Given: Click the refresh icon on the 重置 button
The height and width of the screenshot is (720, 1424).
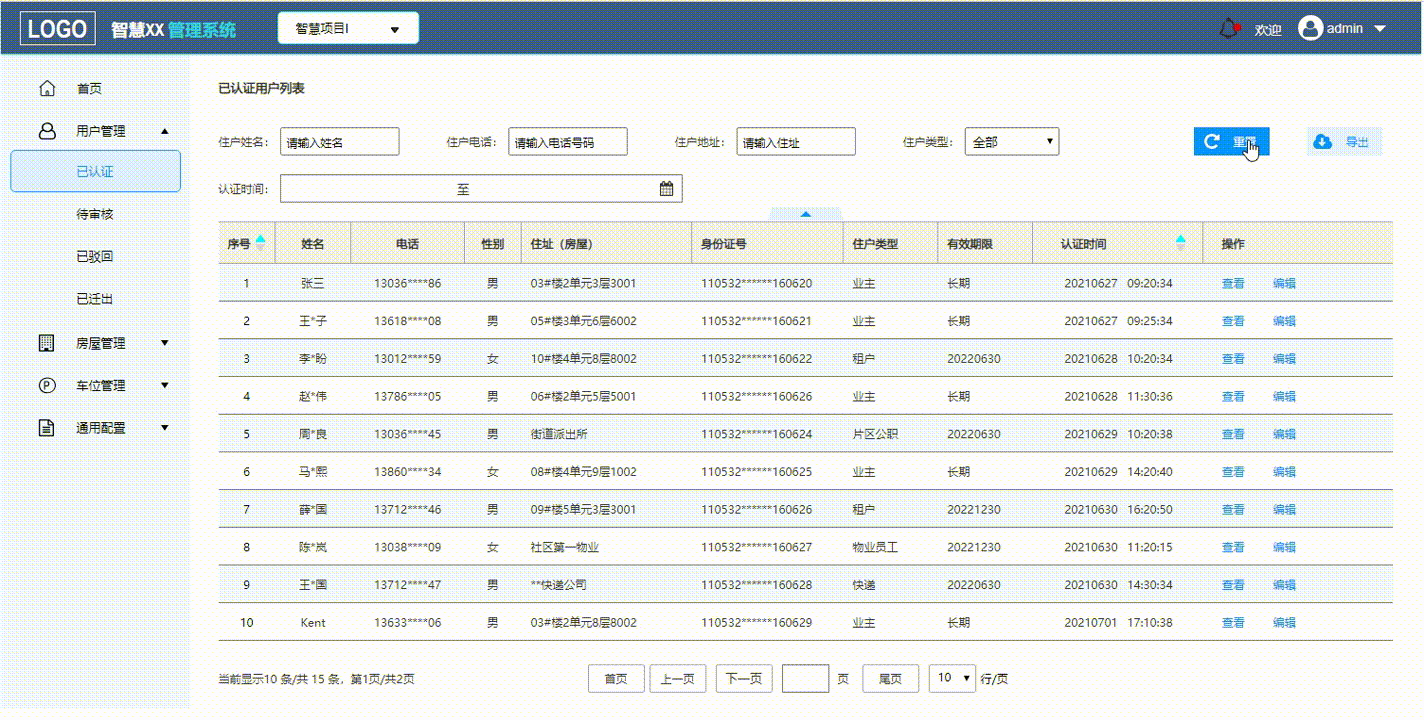Looking at the screenshot, I should 1213,141.
